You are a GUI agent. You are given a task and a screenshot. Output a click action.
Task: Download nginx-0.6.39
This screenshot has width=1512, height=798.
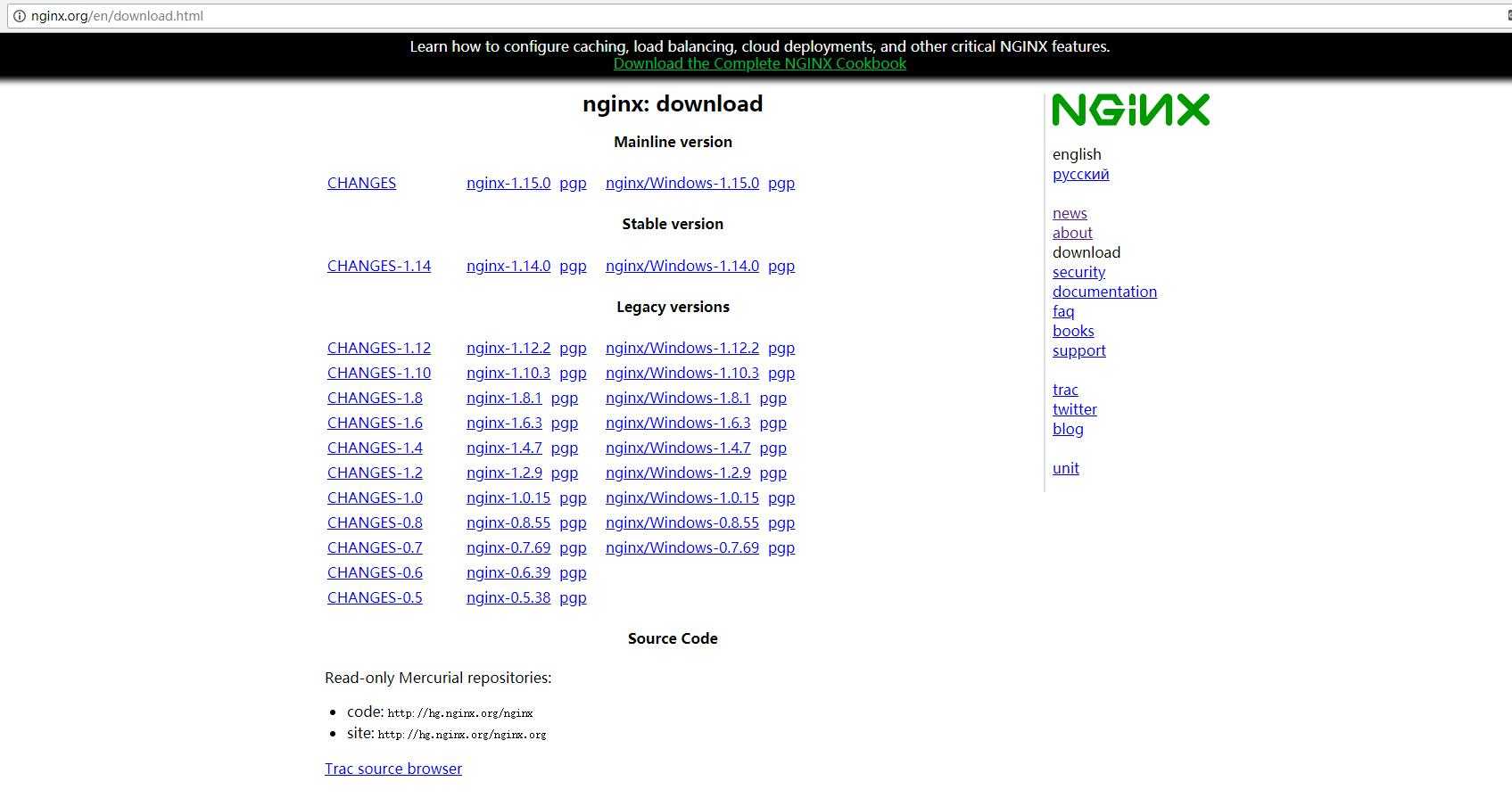(x=508, y=572)
